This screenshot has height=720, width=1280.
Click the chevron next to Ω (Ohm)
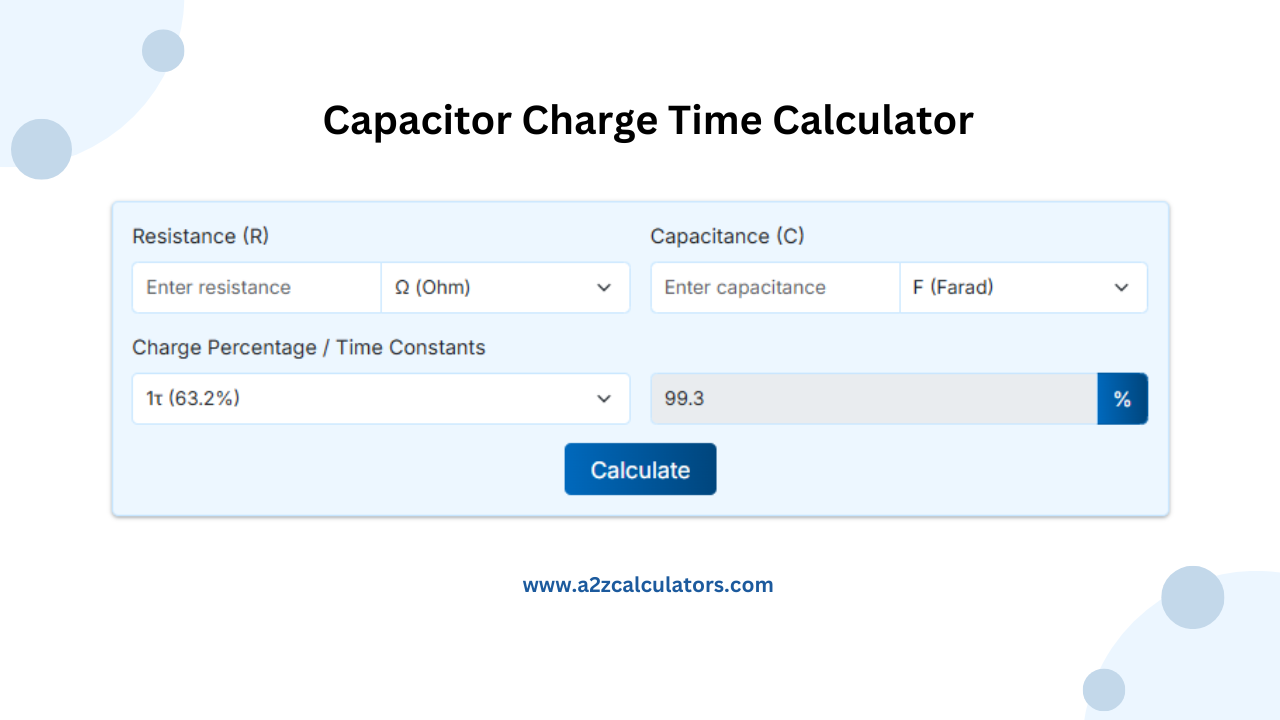point(604,287)
